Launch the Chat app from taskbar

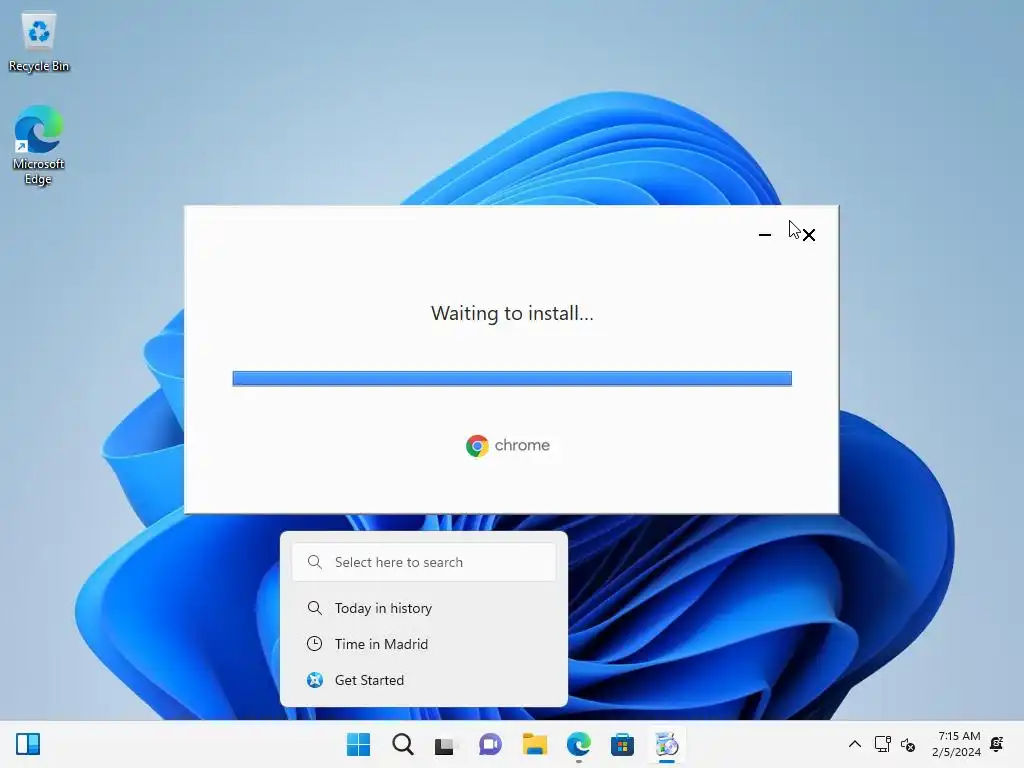click(x=490, y=744)
